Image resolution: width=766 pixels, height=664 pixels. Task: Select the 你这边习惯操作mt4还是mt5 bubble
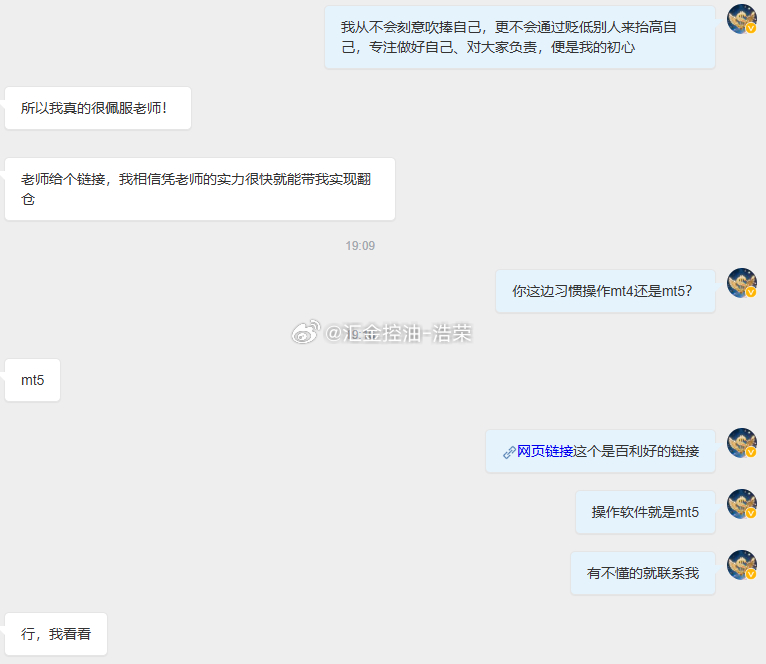point(605,291)
